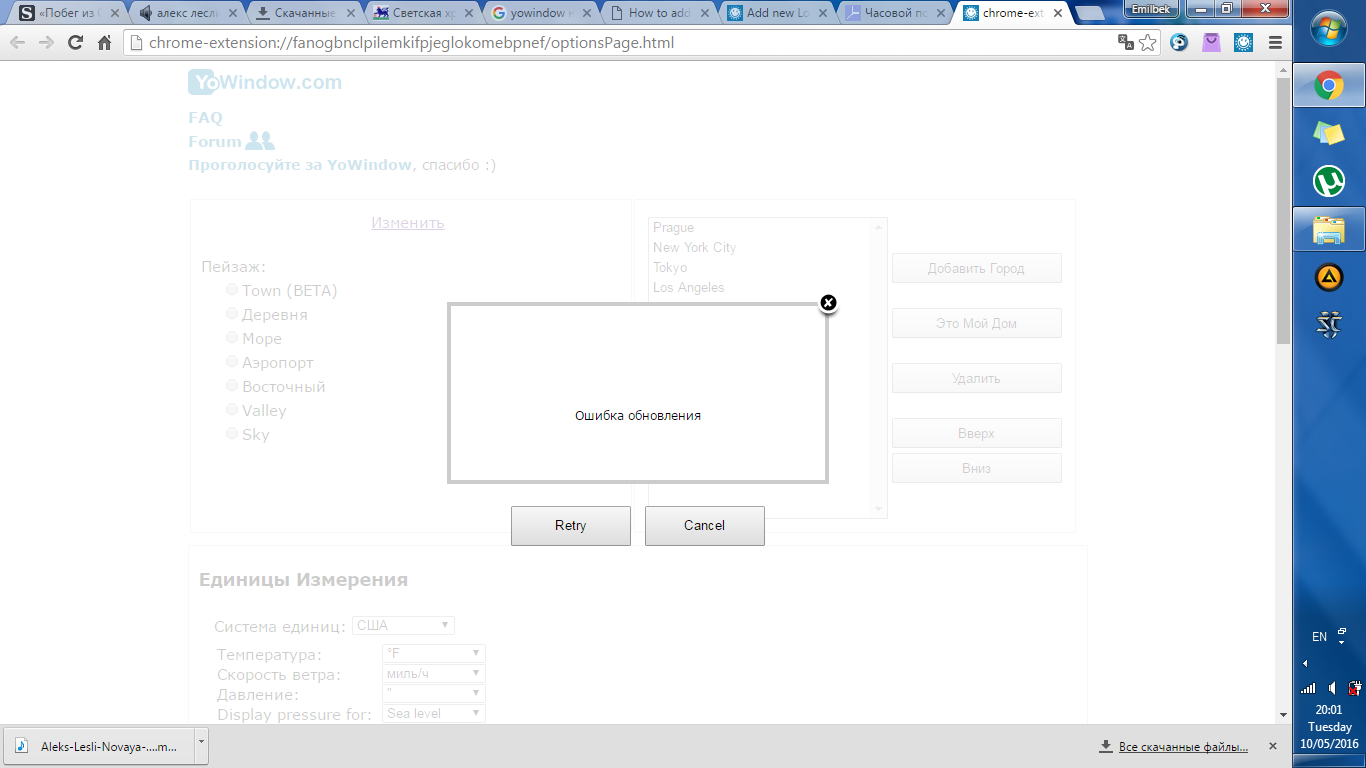Viewport: 1366px width, 768px height.
Task: Expand the Температура units dropdown
Action: tap(434, 654)
